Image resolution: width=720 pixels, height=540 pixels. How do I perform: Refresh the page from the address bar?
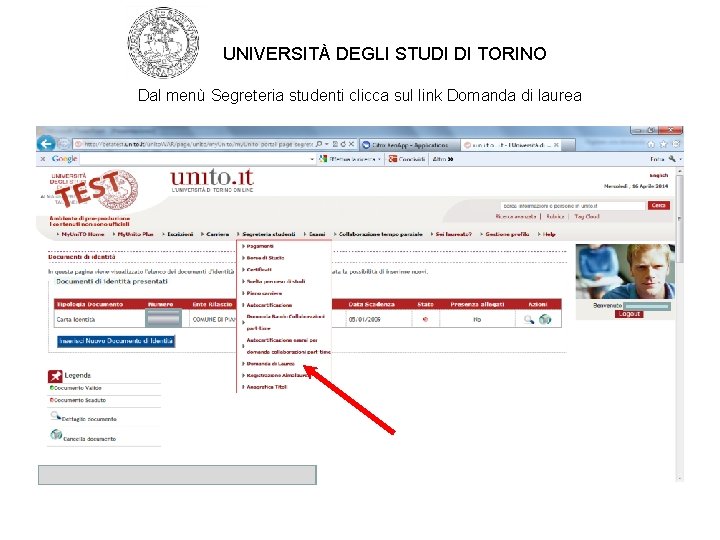point(343,144)
